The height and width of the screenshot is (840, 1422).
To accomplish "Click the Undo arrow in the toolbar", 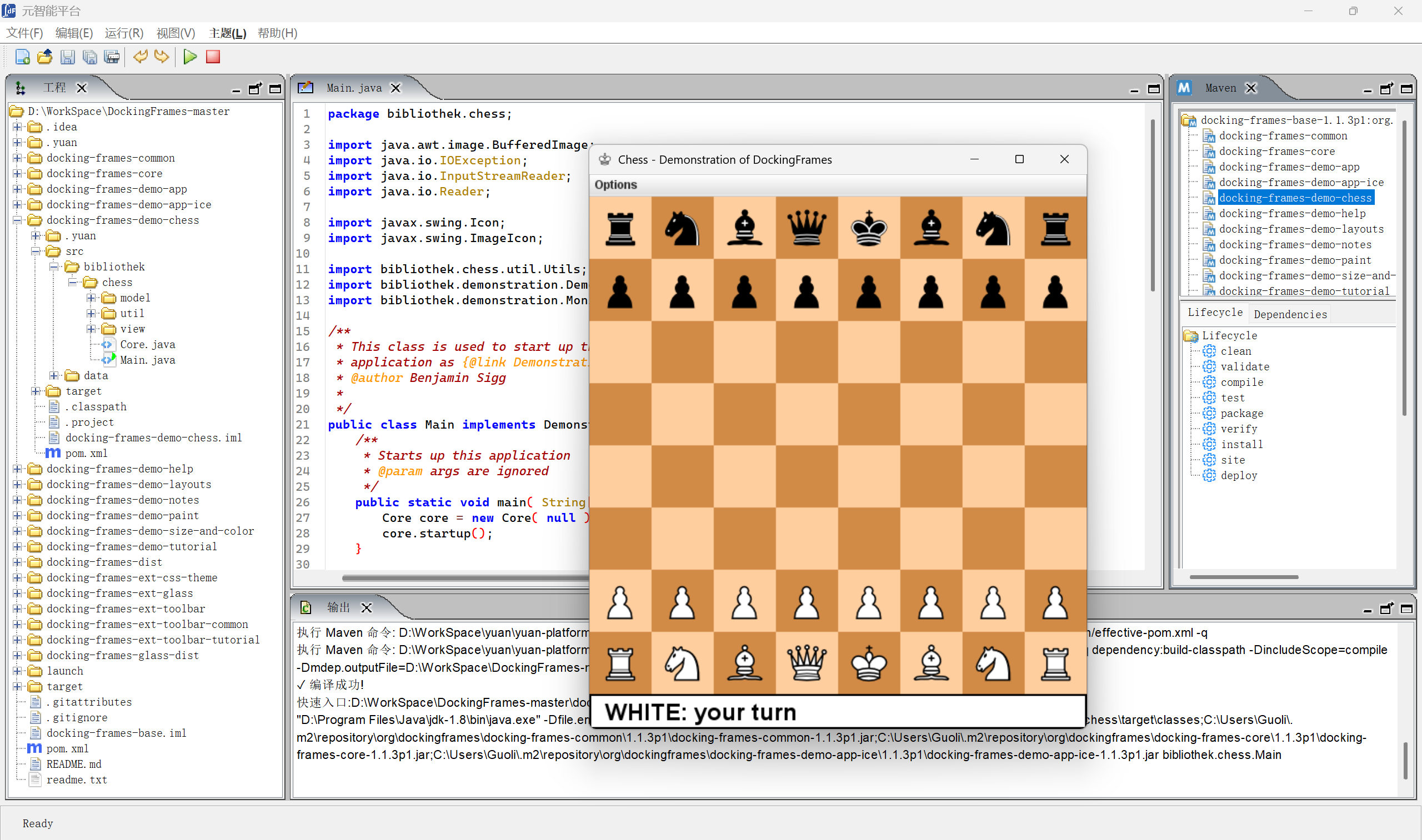I will [x=140, y=57].
